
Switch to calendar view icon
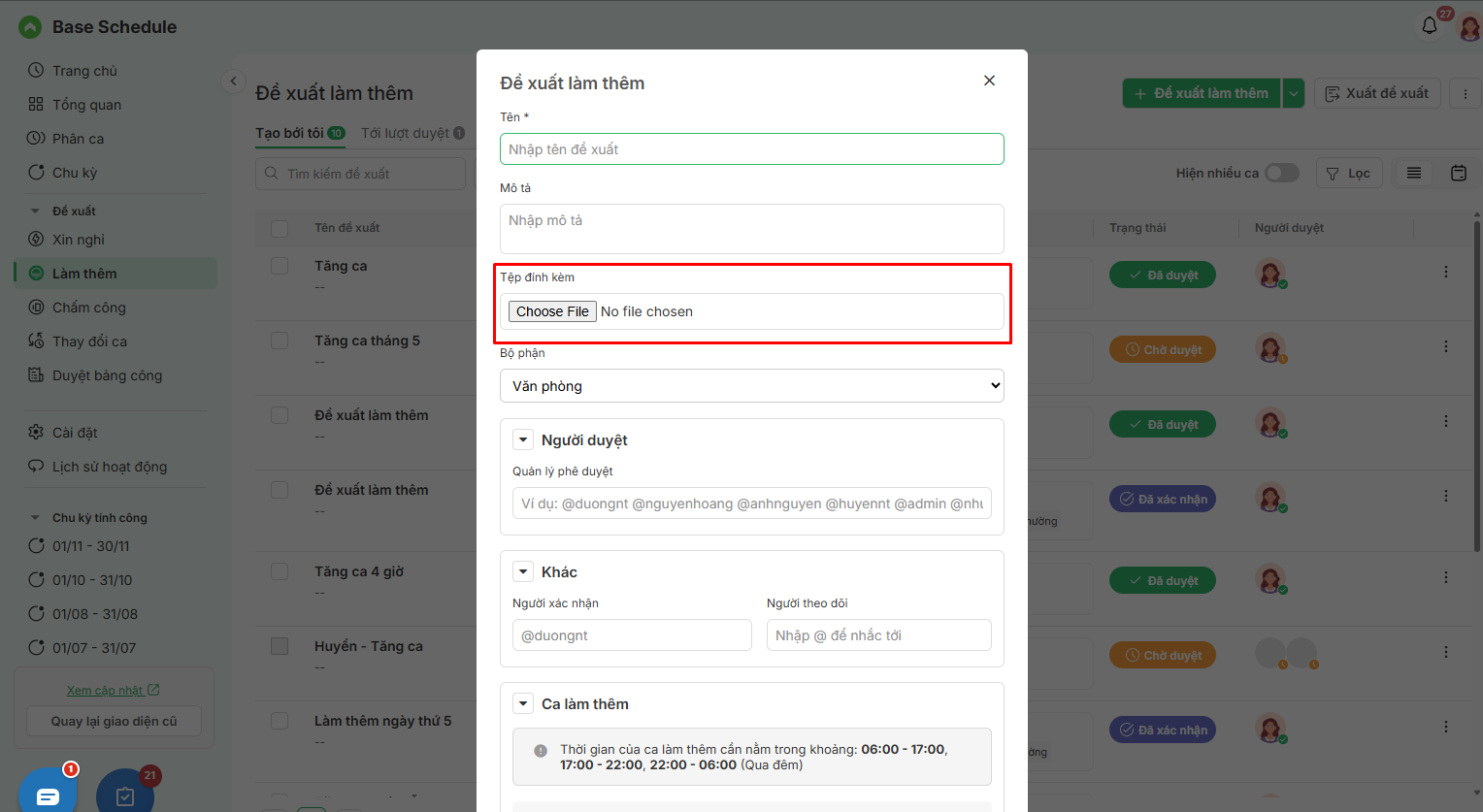coord(1459,173)
